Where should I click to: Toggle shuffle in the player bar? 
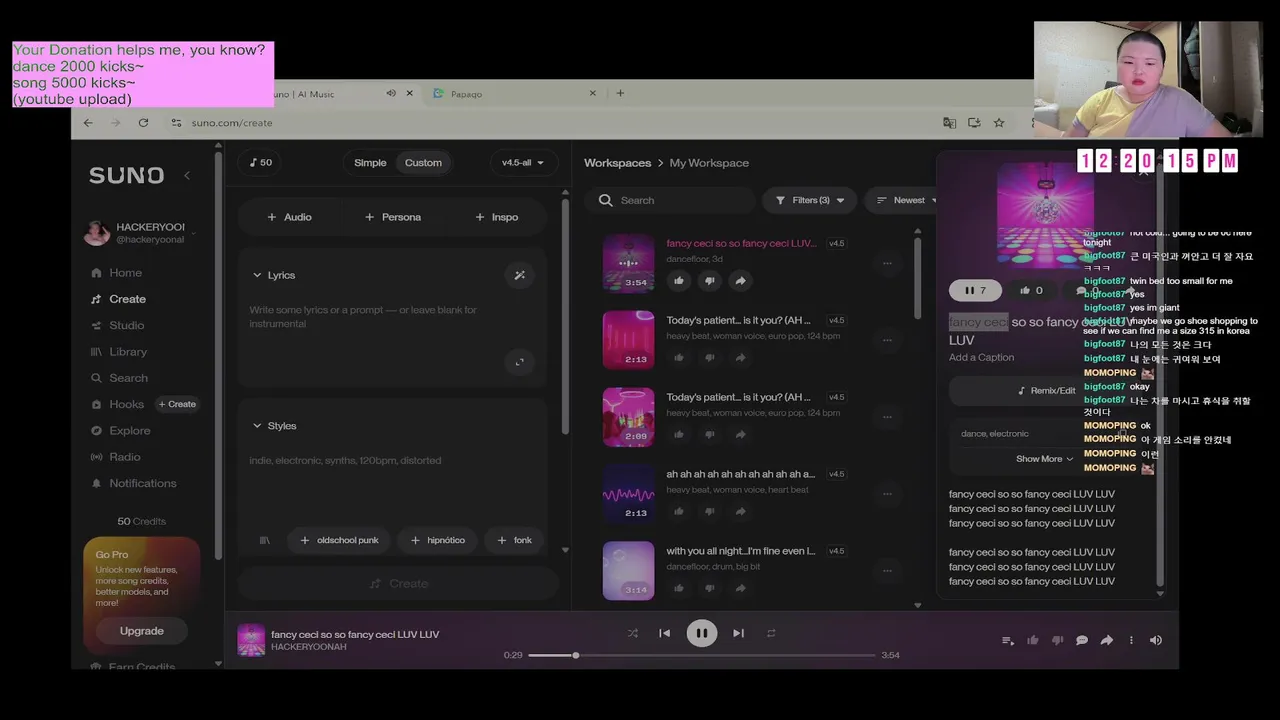tap(632, 633)
